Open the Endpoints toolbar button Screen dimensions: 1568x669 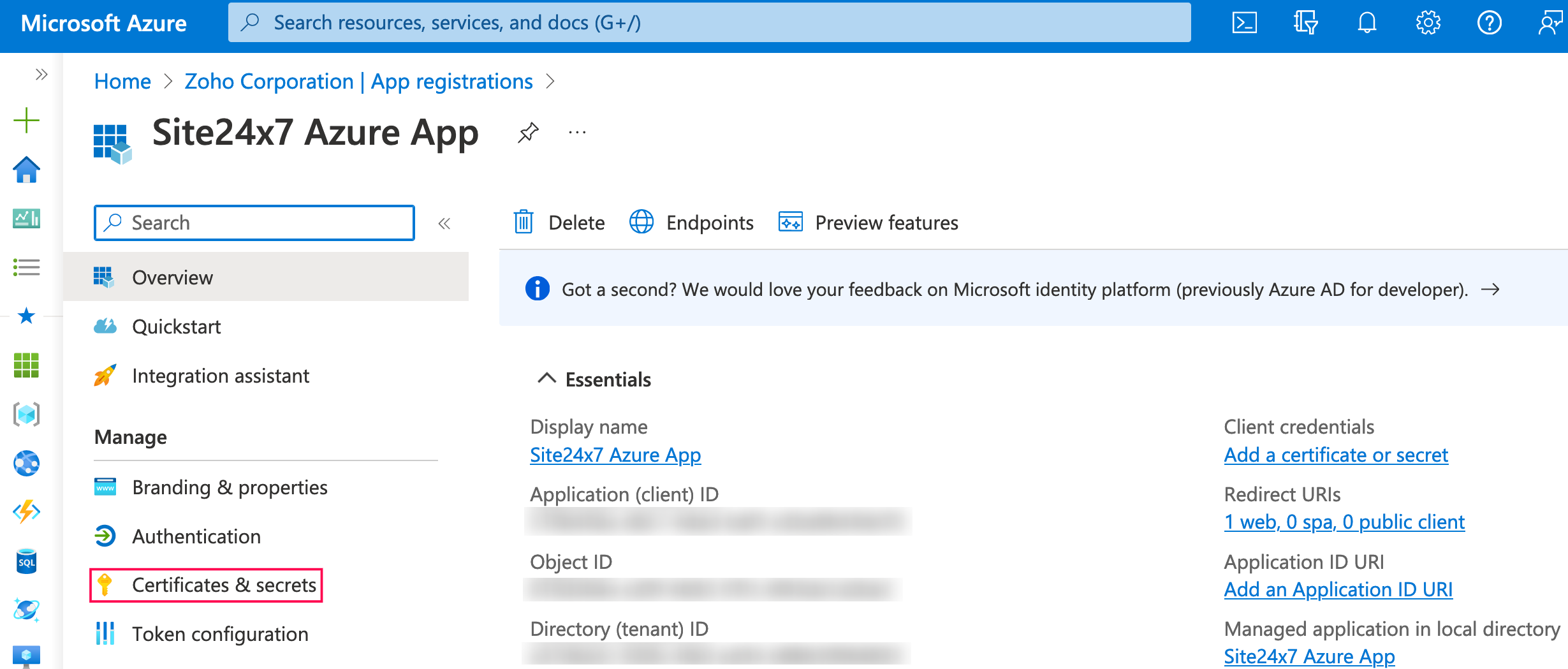click(x=691, y=223)
